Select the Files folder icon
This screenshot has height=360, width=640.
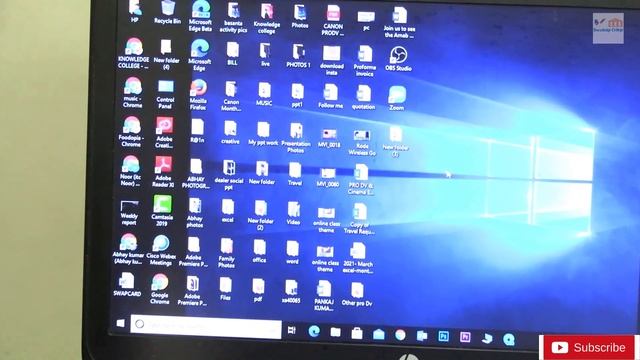click(225, 289)
